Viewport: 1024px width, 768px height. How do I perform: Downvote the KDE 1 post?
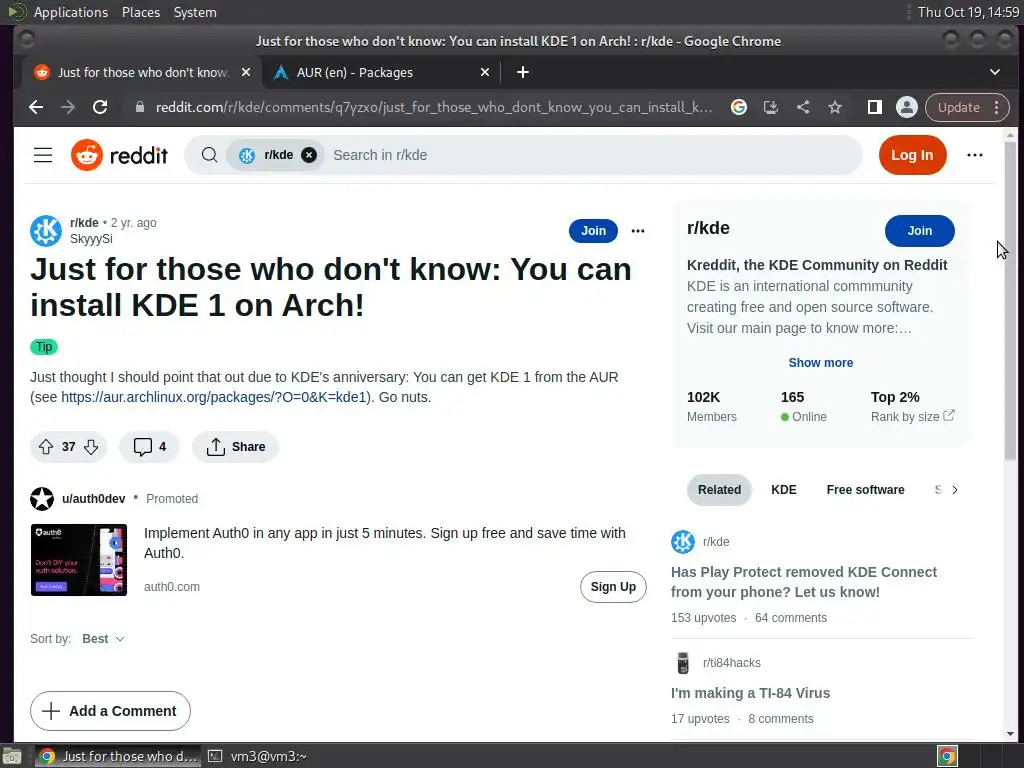click(x=91, y=447)
